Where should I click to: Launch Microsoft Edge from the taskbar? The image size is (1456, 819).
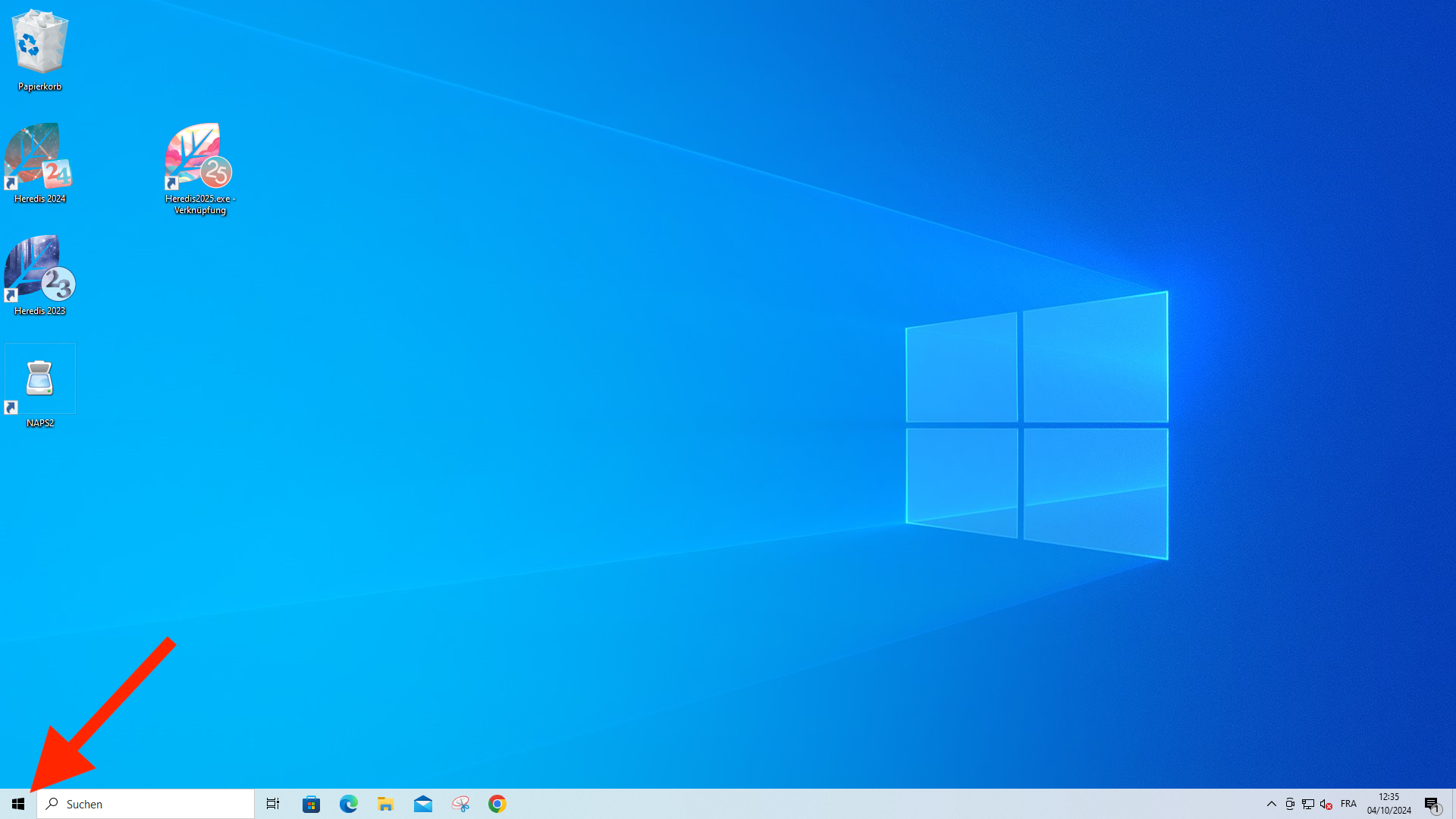[348, 804]
